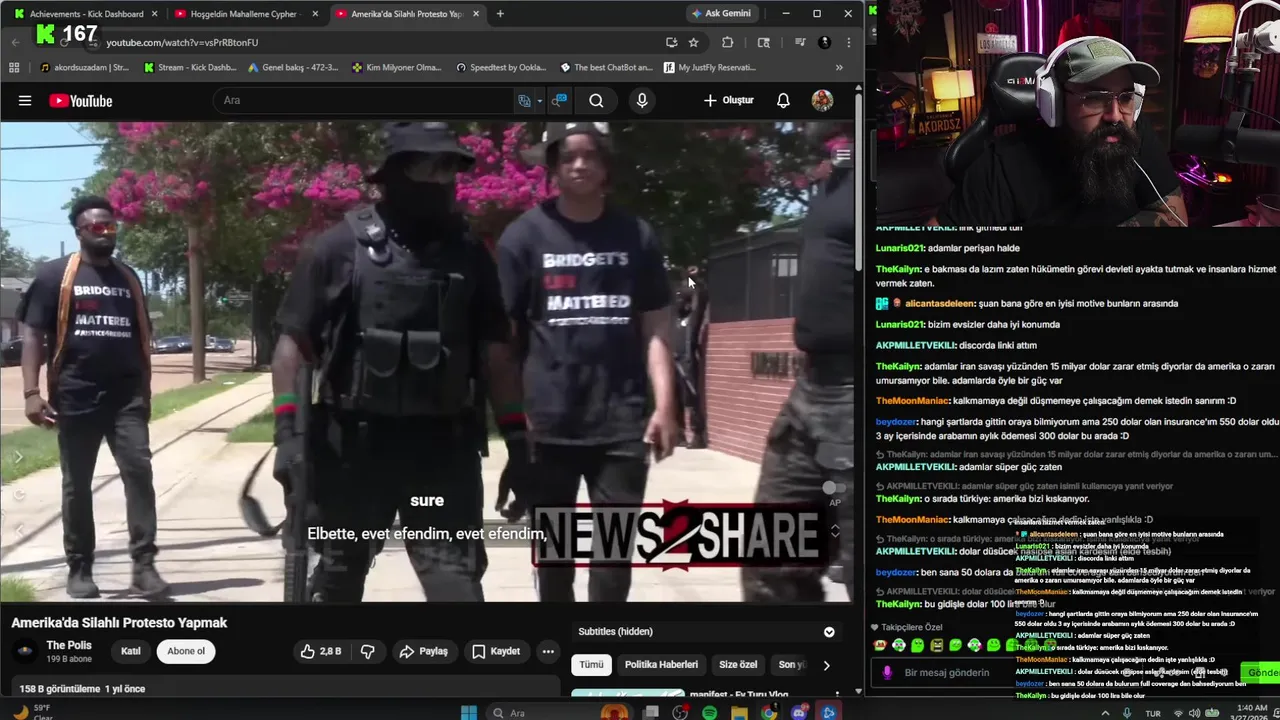The width and height of the screenshot is (1280, 720).
Task: Dislike the video with thumbs down
Action: (x=368, y=651)
